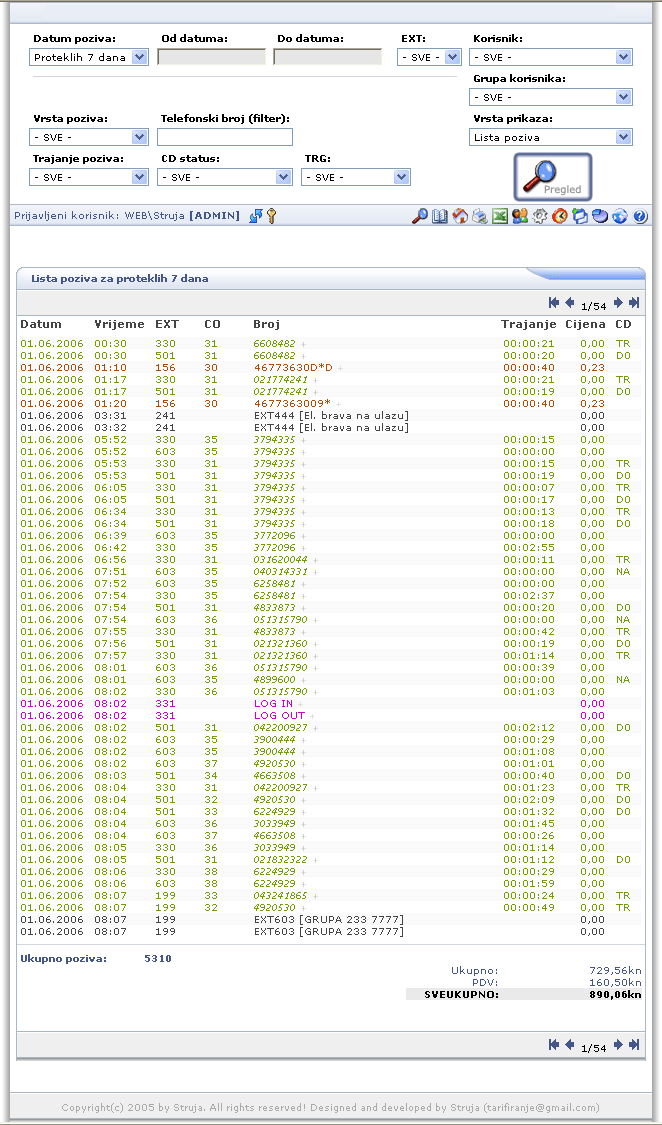This screenshot has width=662, height=1125.
Task: Click the Do datuma date field
Action: pyautogui.click(x=328, y=57)
